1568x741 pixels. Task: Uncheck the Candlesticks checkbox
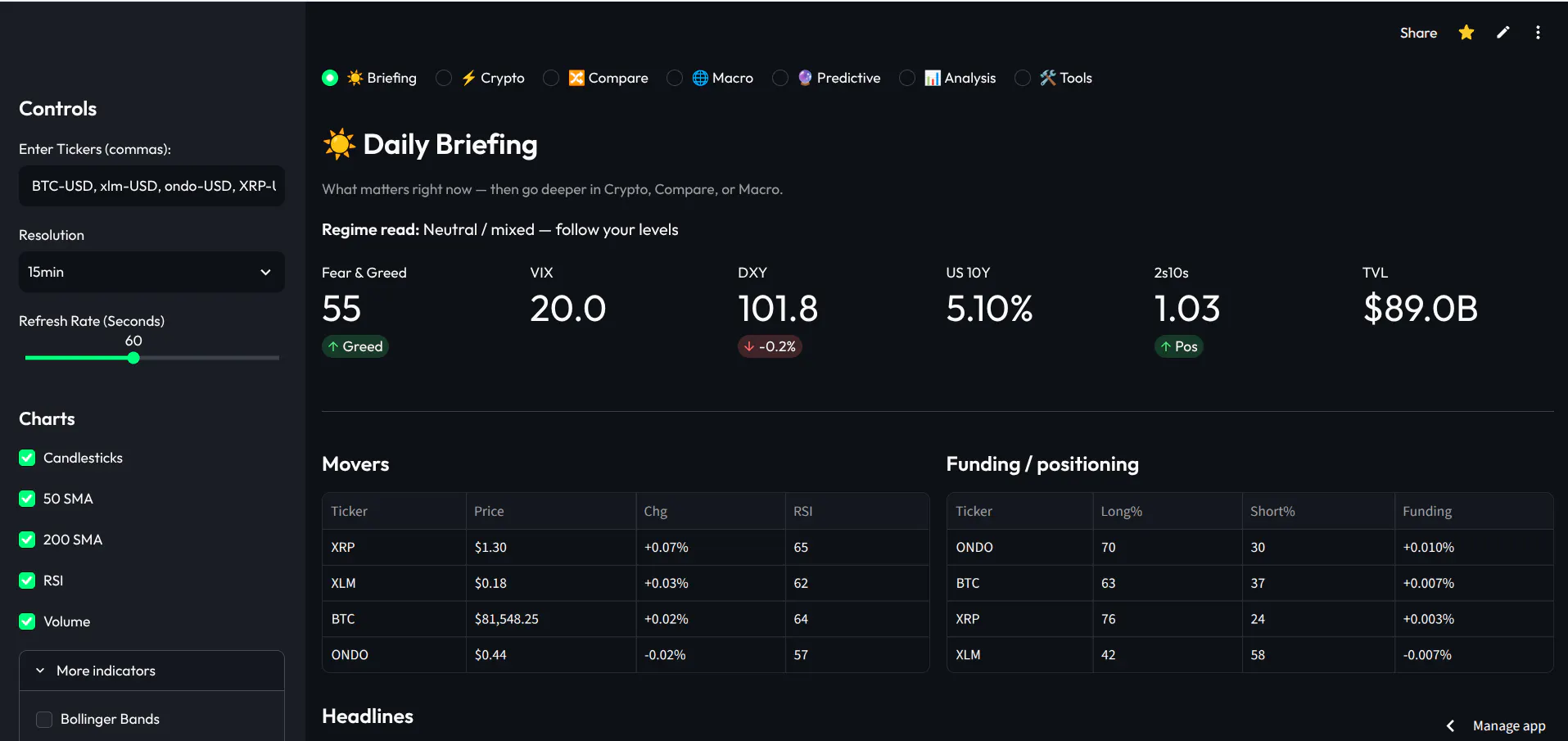[27, 458]
